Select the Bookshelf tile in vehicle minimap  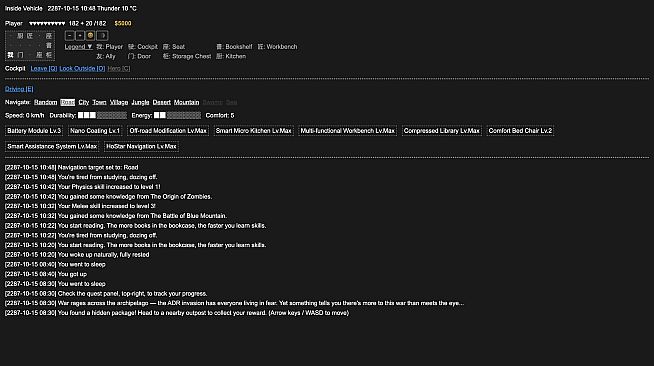pos(49,45)
